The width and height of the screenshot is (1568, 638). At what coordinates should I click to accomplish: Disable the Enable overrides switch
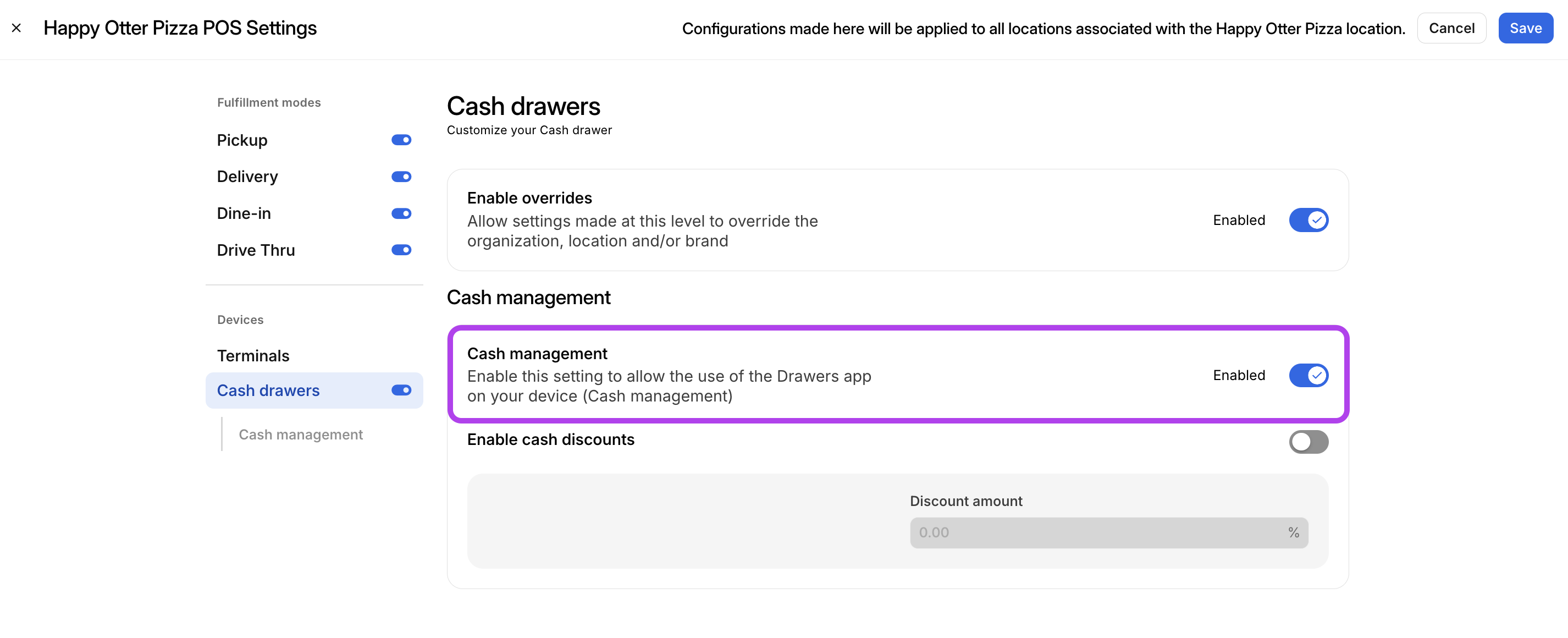[1308, 220]
